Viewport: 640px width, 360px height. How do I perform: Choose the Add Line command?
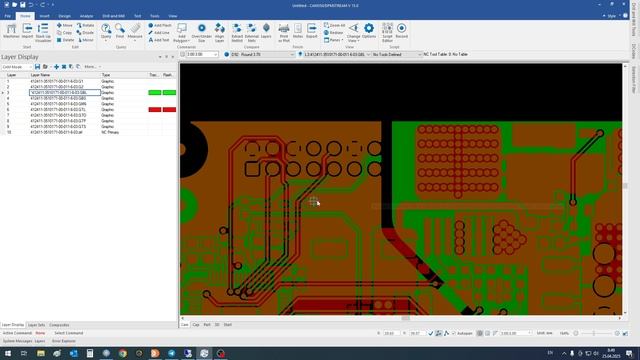pyautogui.click(x=159, y=33)
